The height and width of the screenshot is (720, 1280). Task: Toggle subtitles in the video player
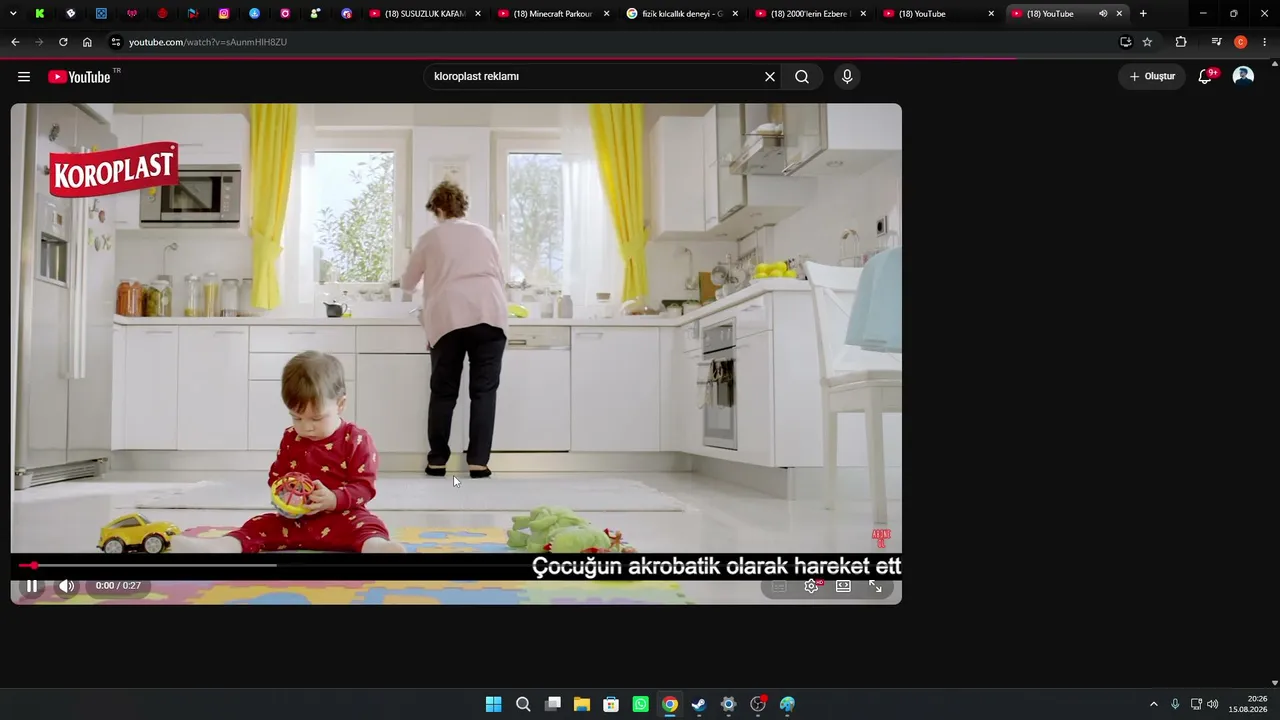779,586
